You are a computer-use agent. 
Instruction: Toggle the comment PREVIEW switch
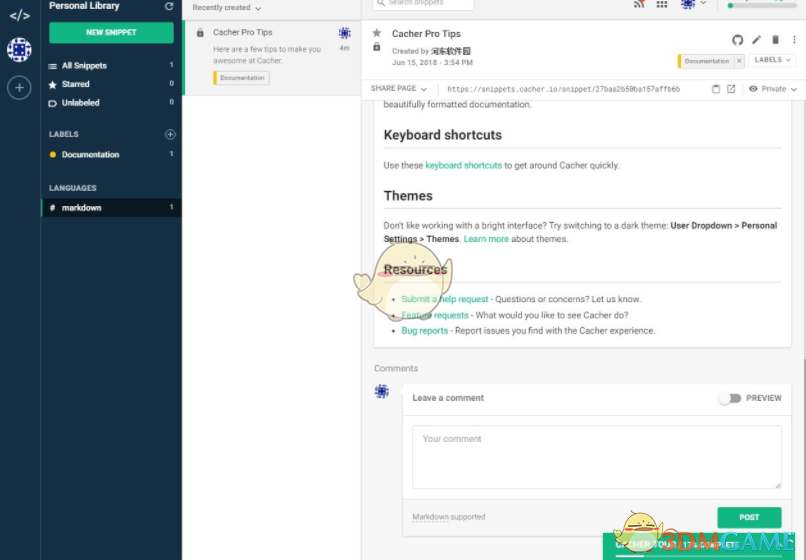[730, 398]
